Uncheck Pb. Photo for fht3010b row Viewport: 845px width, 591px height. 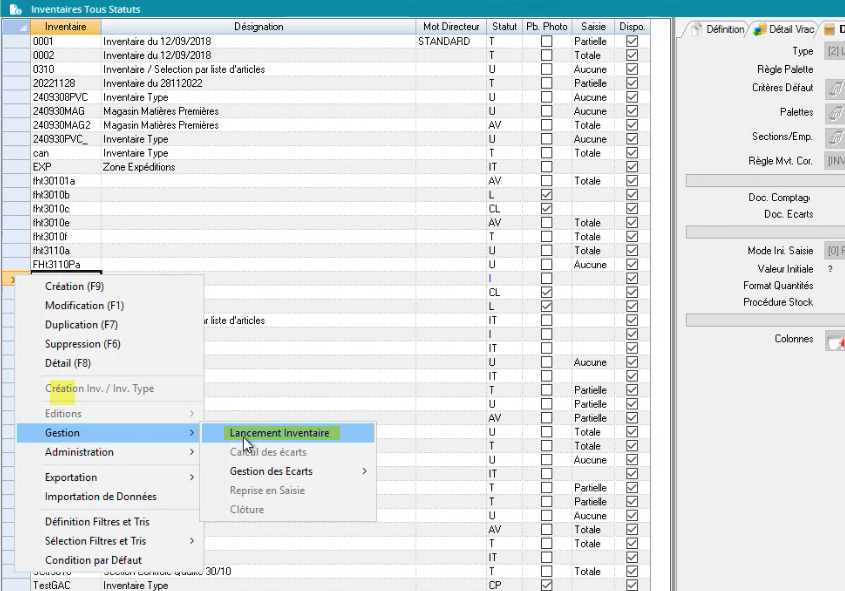546,195
